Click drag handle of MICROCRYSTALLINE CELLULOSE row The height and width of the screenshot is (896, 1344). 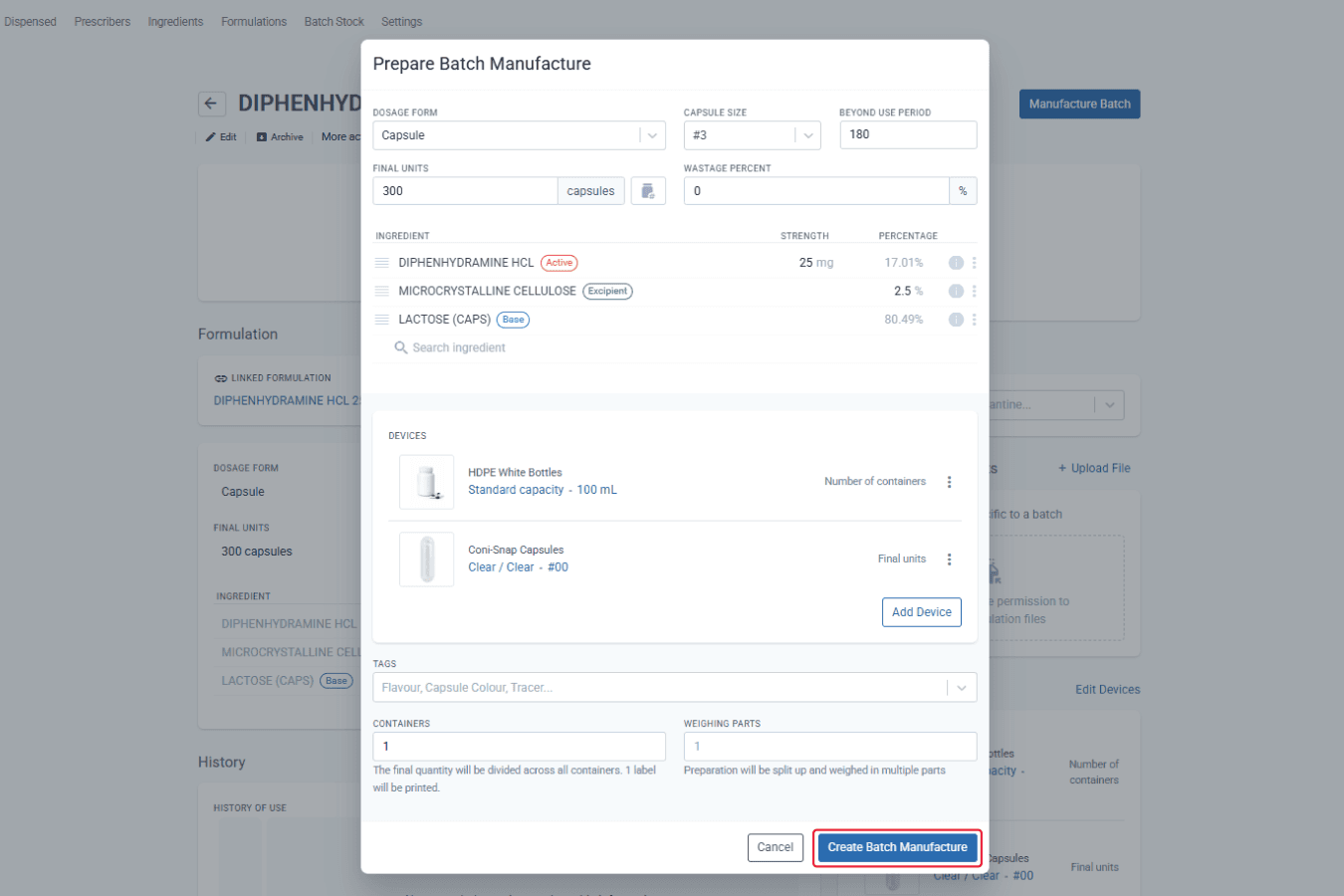point(381,291)
